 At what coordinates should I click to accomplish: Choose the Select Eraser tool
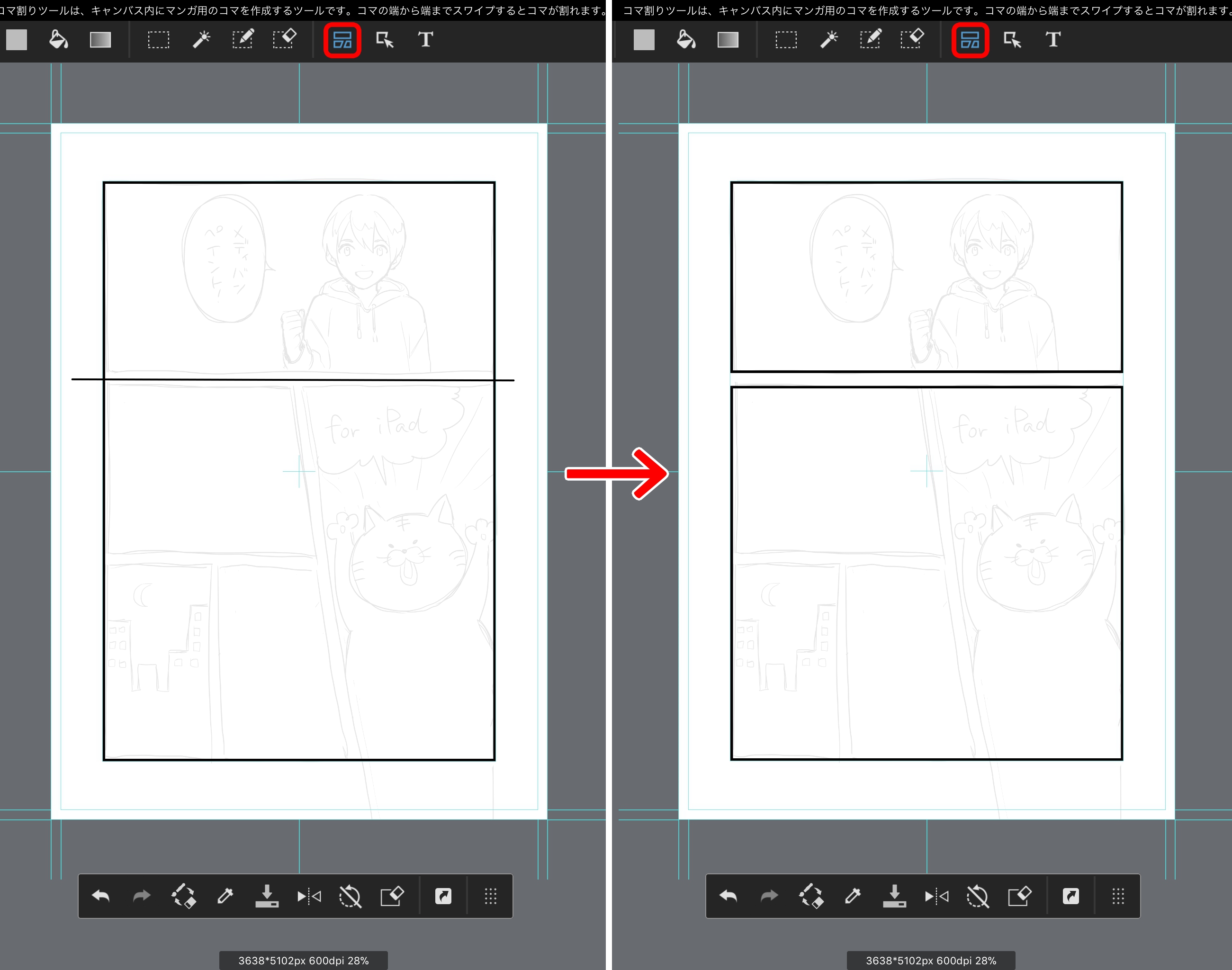point(285,40)
